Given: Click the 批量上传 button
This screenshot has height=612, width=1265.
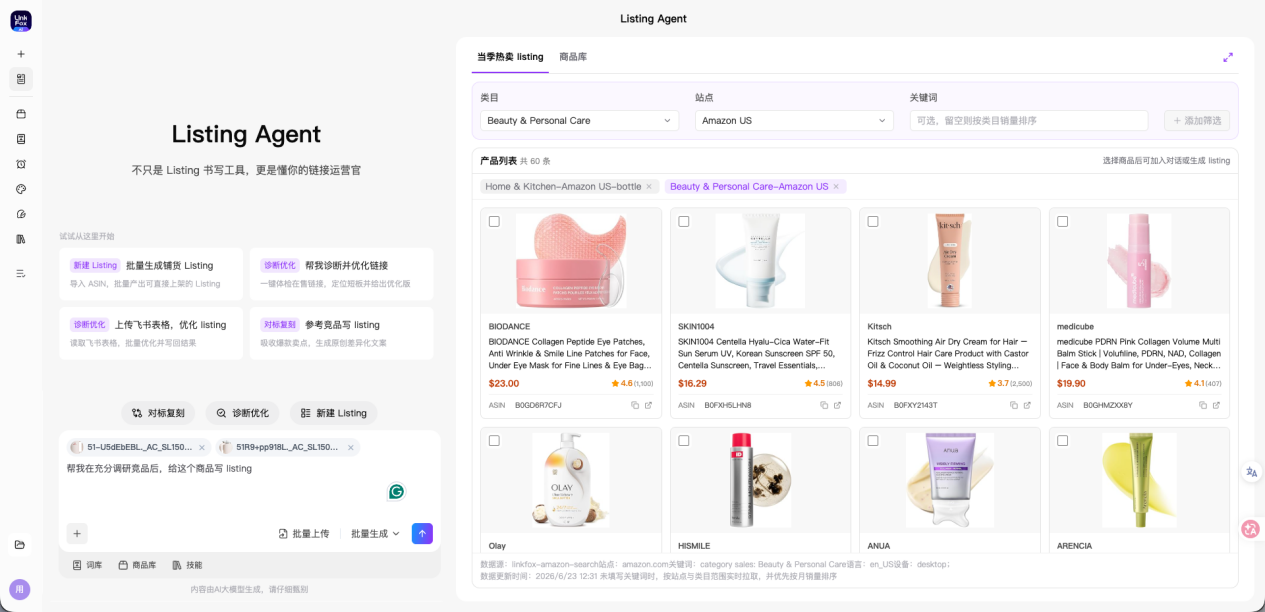Looking at the screenshot, I should (304, 534).
